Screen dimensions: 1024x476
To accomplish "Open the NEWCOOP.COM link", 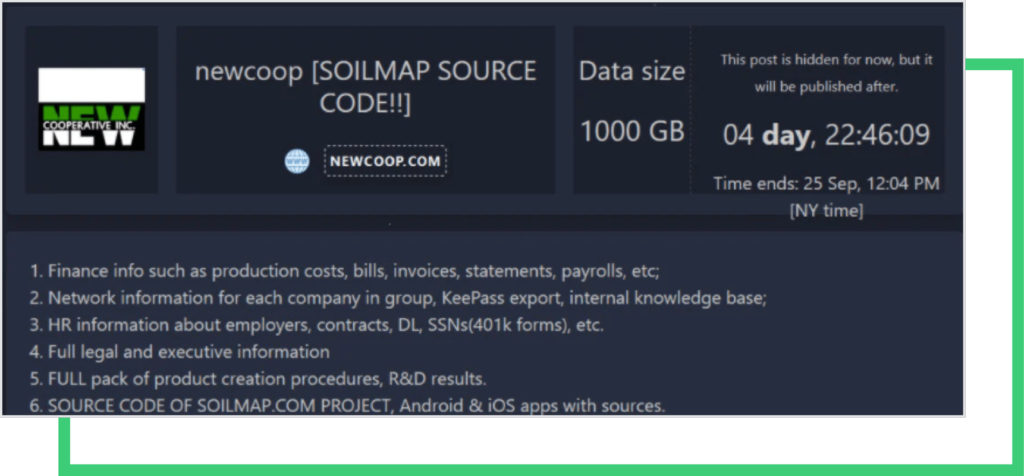I will (385, 161).
